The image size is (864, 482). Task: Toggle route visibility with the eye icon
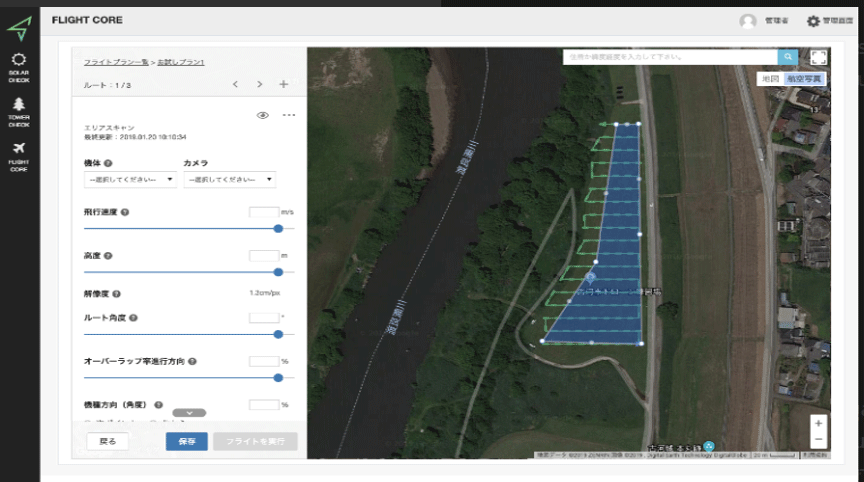[x=263, y=115]
